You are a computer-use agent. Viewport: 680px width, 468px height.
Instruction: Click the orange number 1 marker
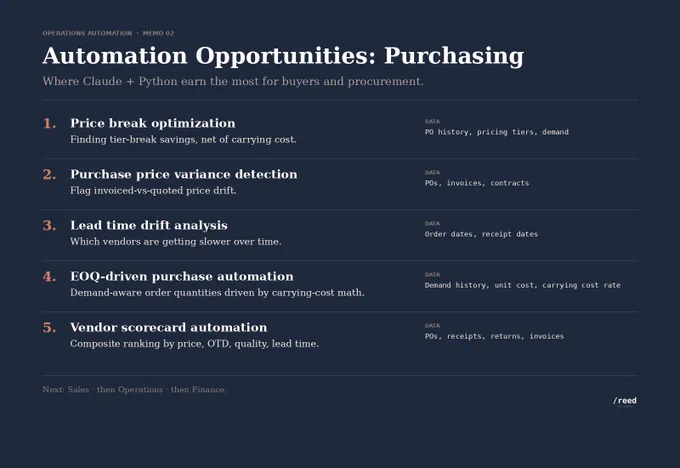49,124
